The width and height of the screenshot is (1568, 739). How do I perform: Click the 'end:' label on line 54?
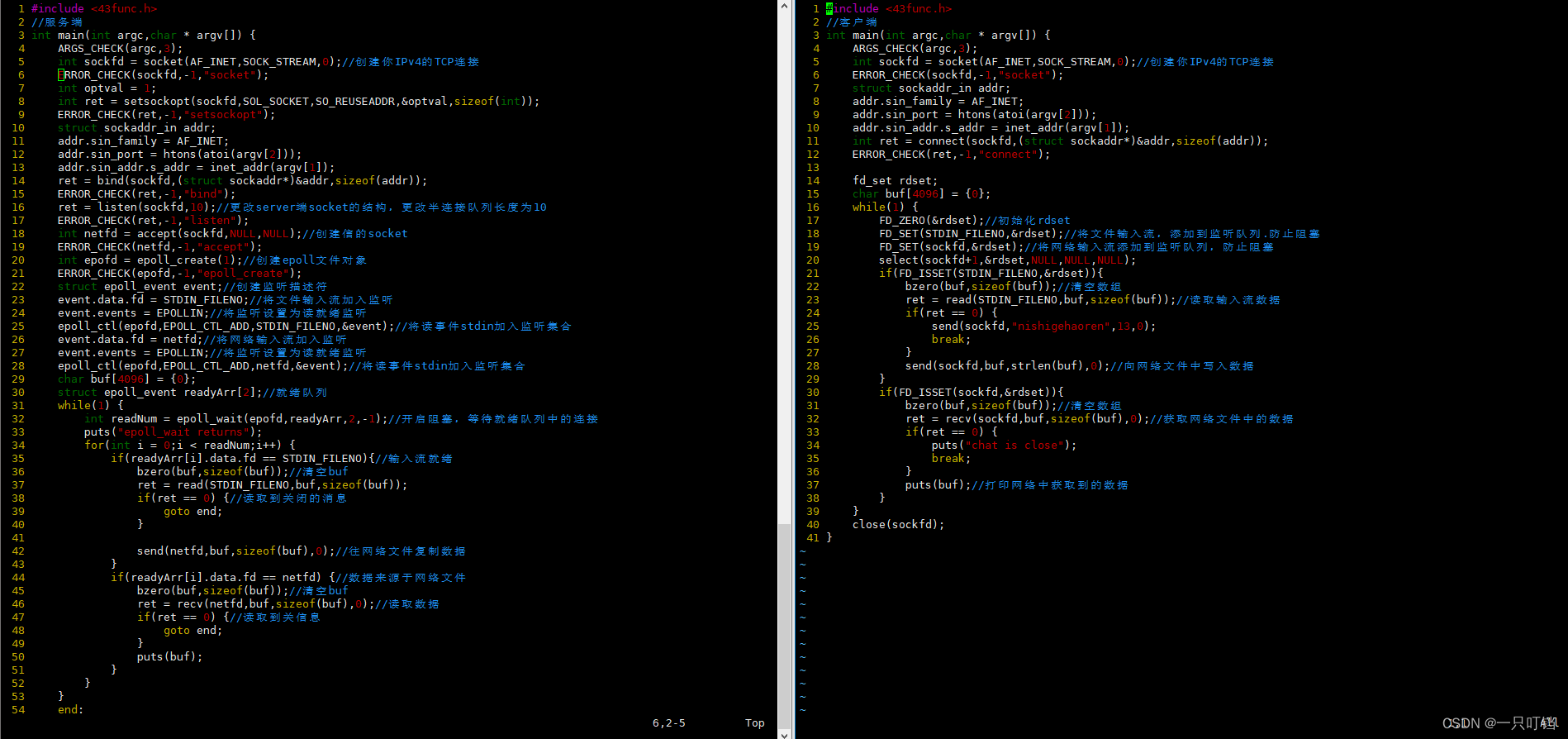(70, 709)
